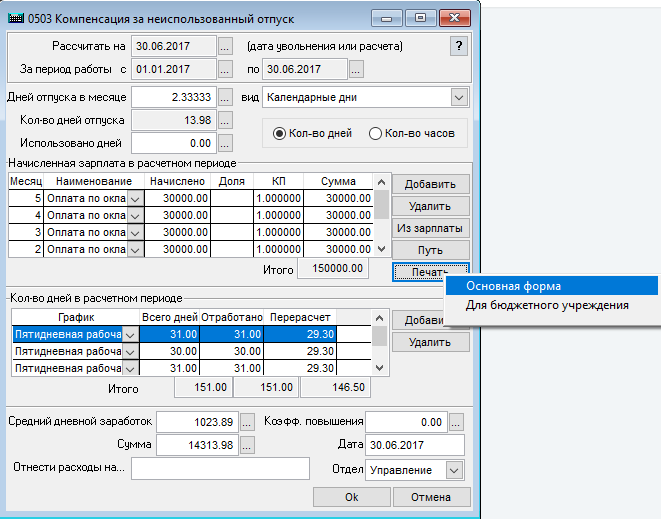Click Добавить button in salary section
661x519 pixels.
(430, 185)
